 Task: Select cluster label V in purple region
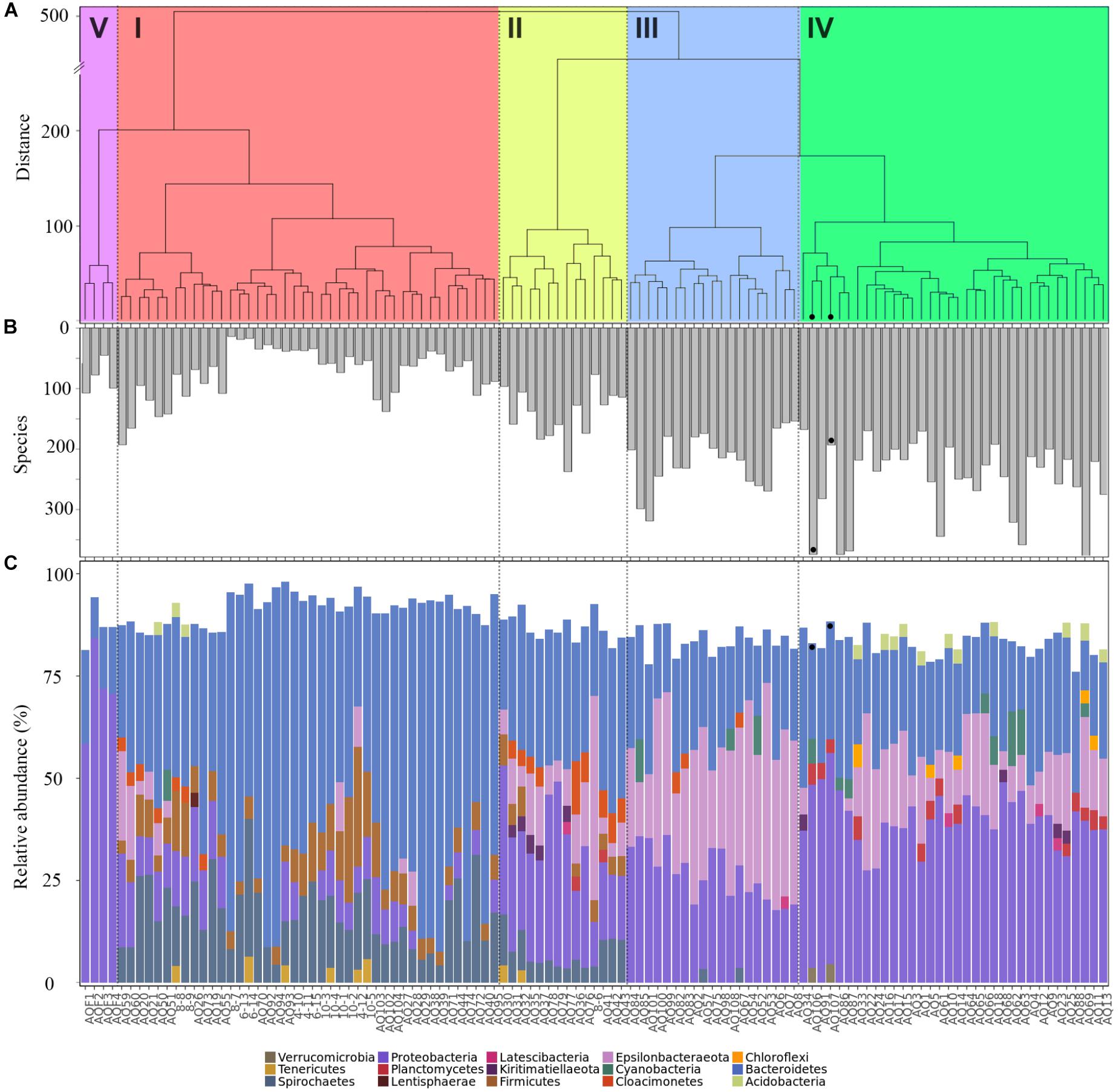point(98,28)
